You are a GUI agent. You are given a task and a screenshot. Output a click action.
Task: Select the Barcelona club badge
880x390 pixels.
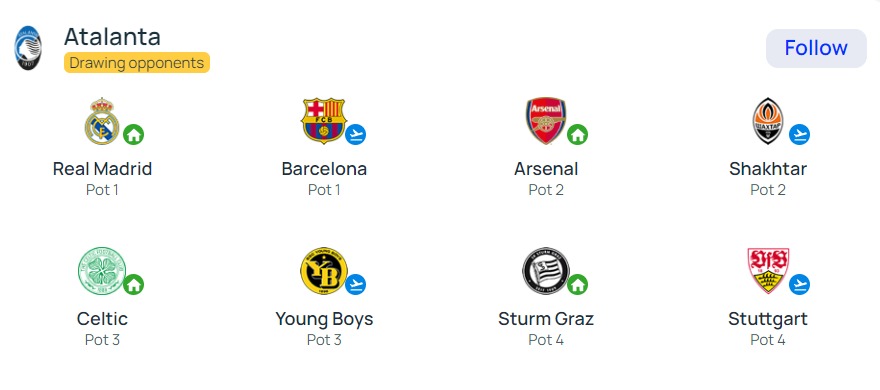click(x=324, y=121)
